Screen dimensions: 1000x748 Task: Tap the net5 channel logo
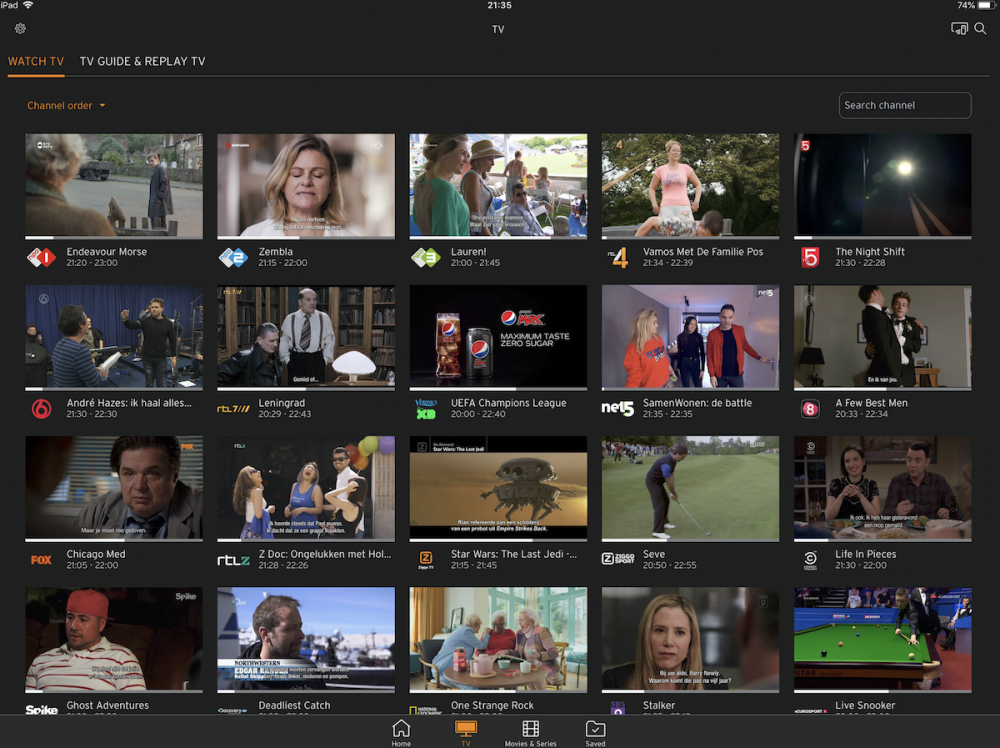617,408
